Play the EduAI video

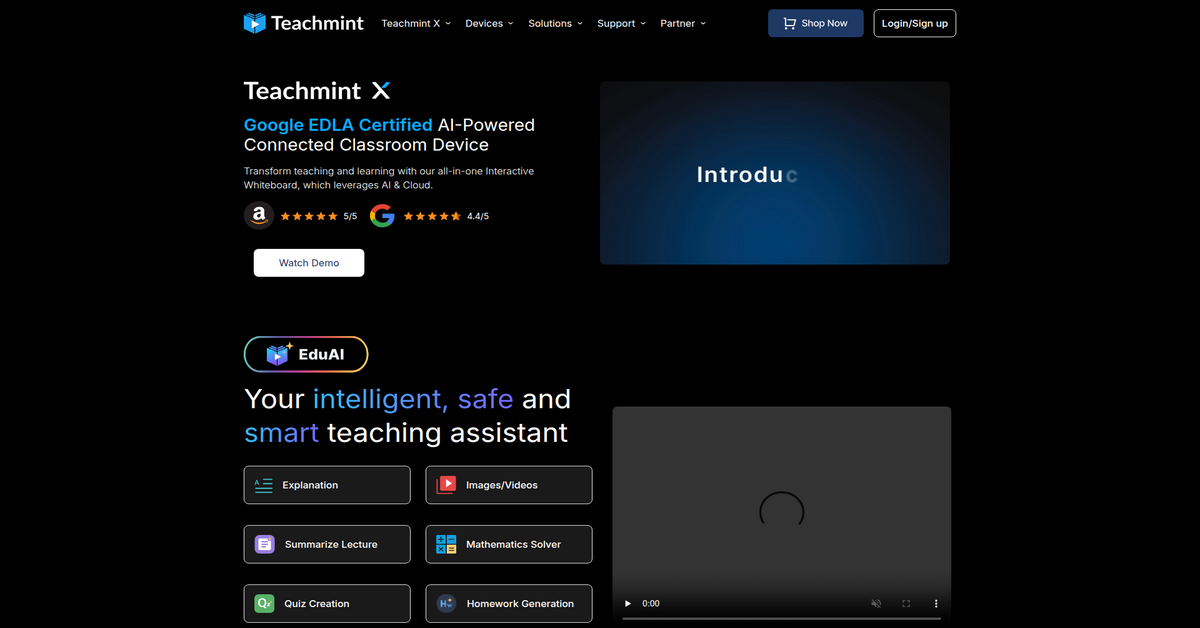click(628, 604)
